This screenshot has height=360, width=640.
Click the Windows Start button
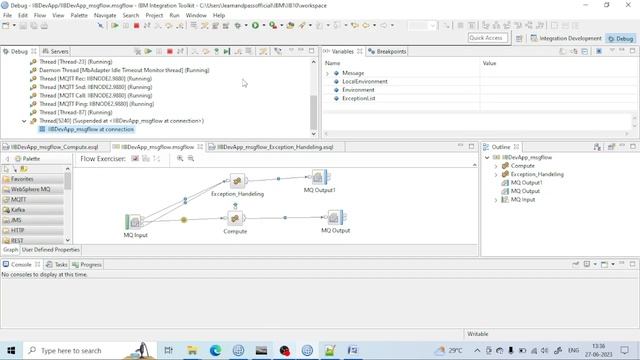point(11,350)
